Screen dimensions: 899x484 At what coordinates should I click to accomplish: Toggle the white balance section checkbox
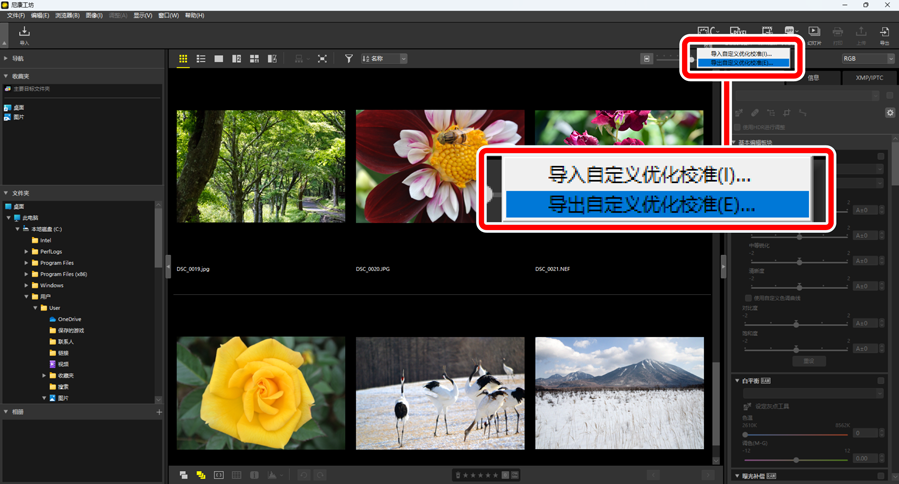[881, 381]
